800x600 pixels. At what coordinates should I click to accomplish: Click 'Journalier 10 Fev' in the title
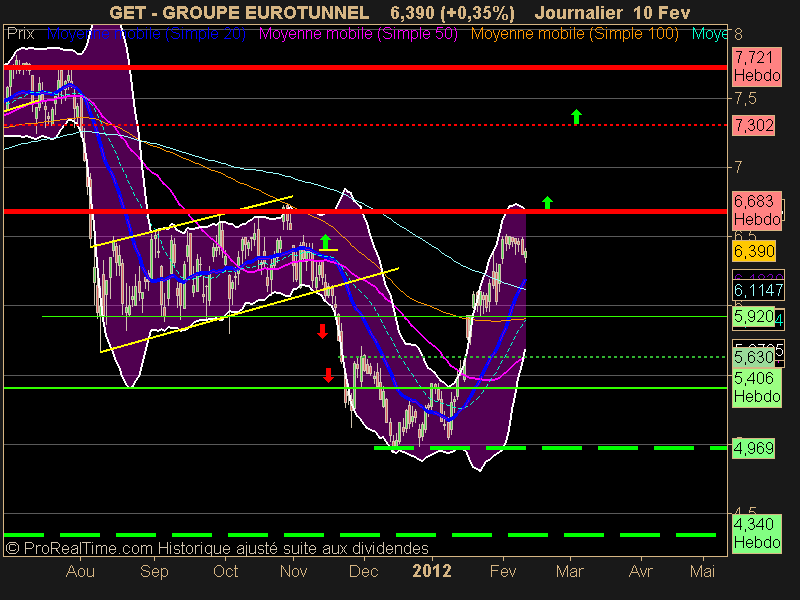coord(612,12)
